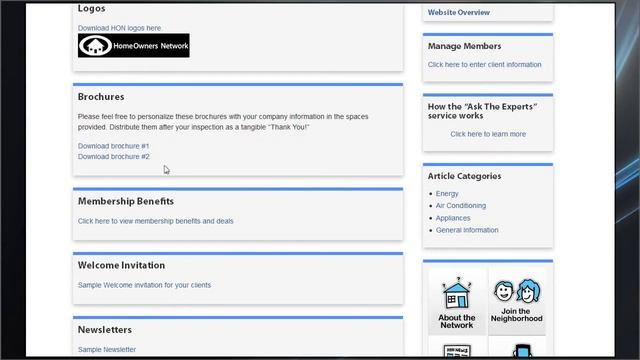
Task: Click the Ask The Experts service heading
Action: tap(482, 111)
